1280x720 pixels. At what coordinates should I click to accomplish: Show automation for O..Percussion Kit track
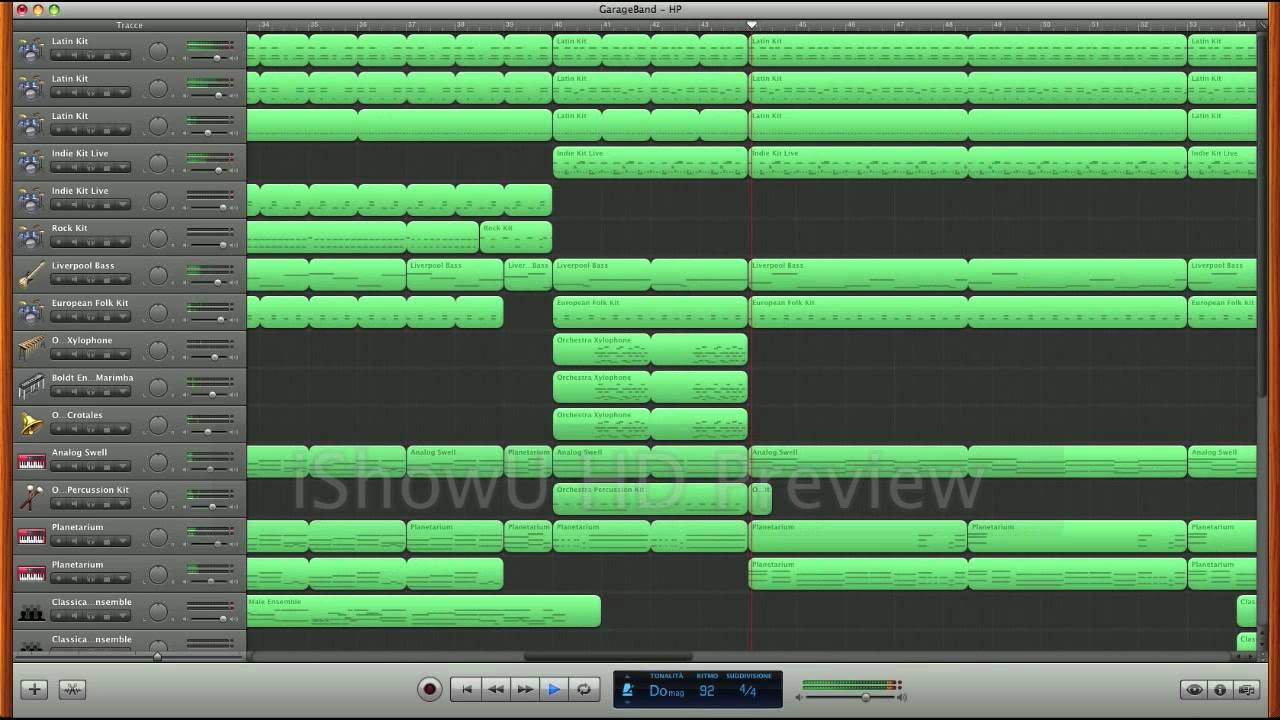pos(123,504)
